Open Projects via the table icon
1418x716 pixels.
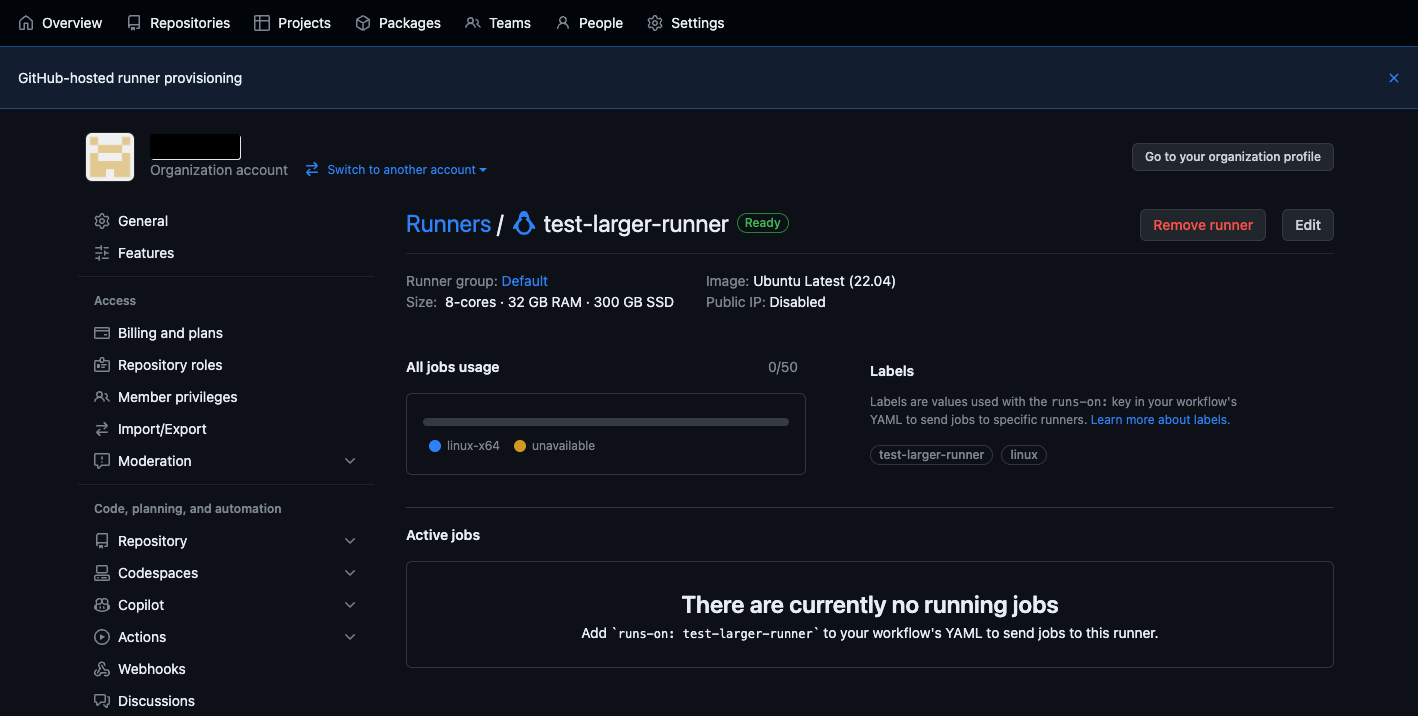(x=262, y=22)
